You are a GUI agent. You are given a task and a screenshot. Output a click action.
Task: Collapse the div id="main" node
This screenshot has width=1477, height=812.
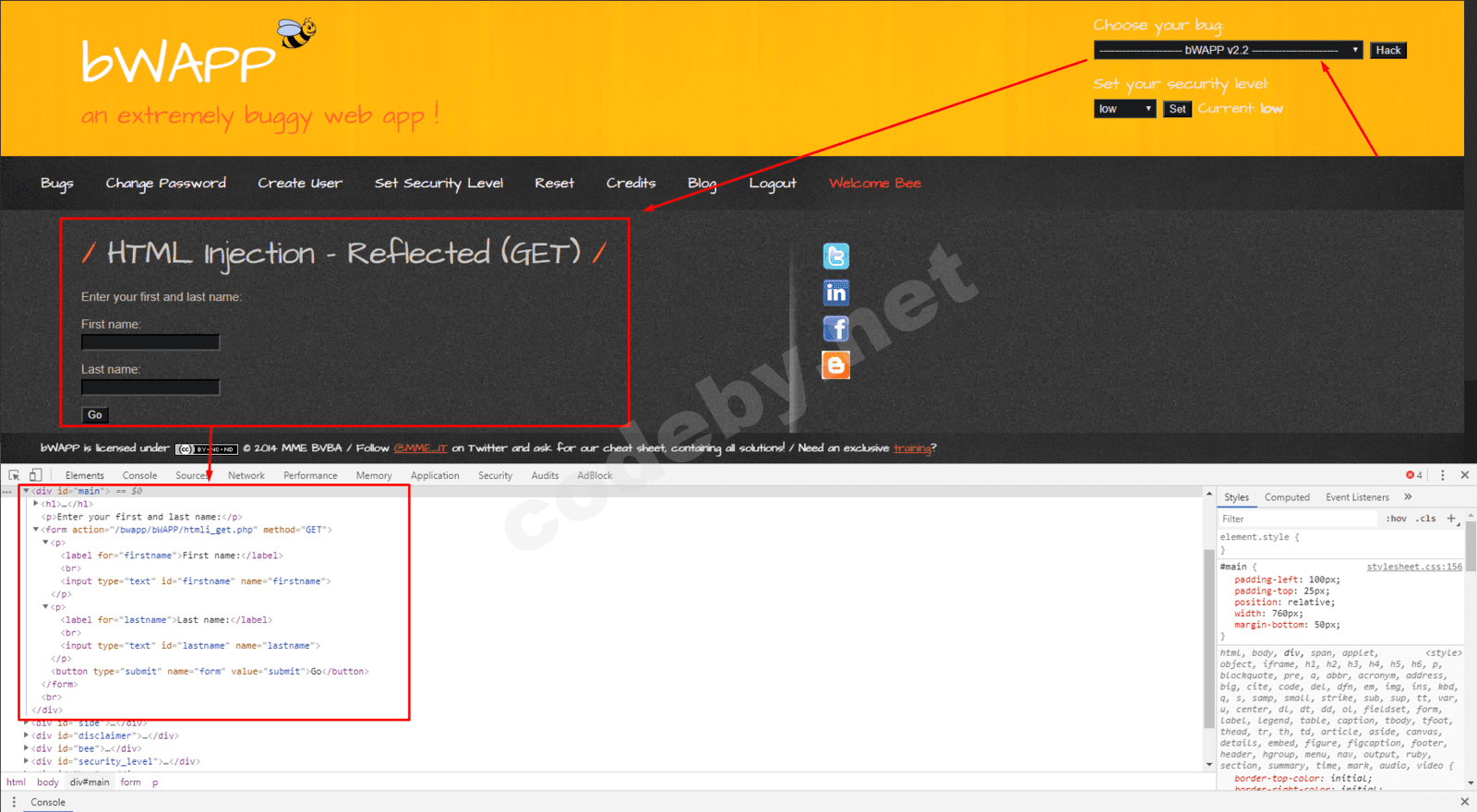point(27,492)
